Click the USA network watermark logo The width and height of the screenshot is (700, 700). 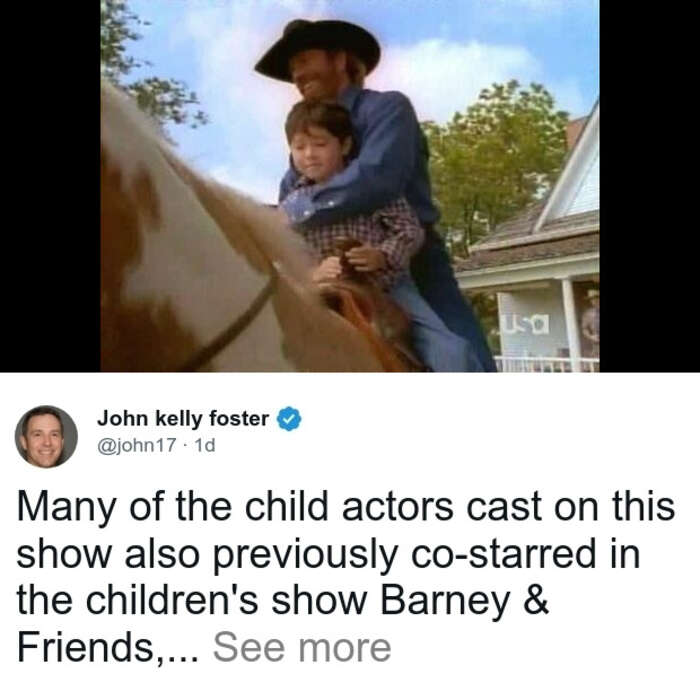(x=527, y=323)
